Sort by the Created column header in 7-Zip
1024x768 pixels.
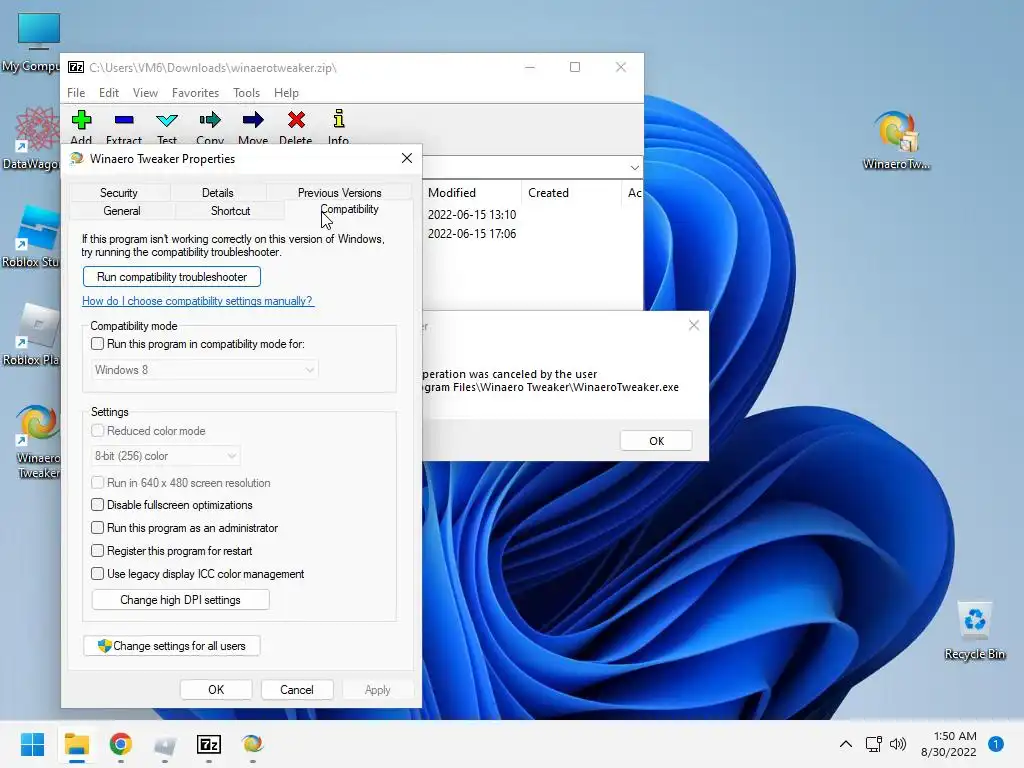point(571,193)
